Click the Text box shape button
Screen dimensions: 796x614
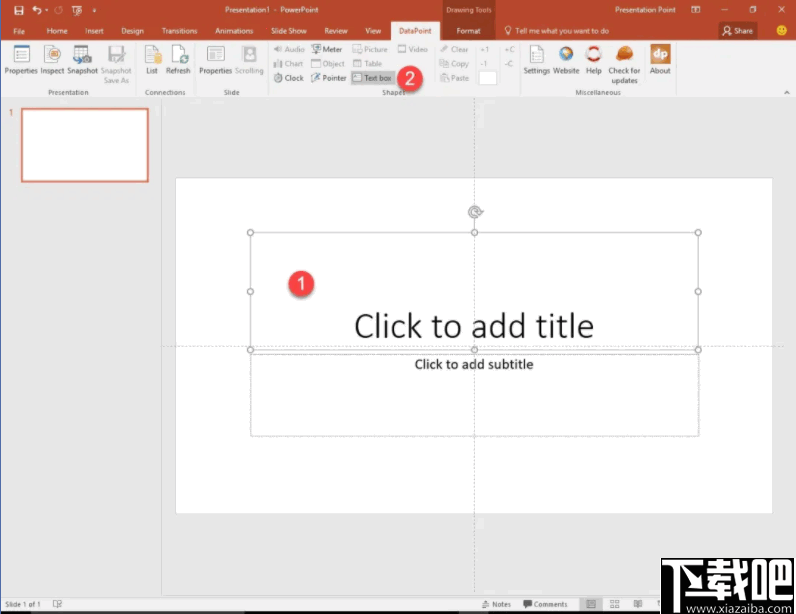tap(373, 78)
